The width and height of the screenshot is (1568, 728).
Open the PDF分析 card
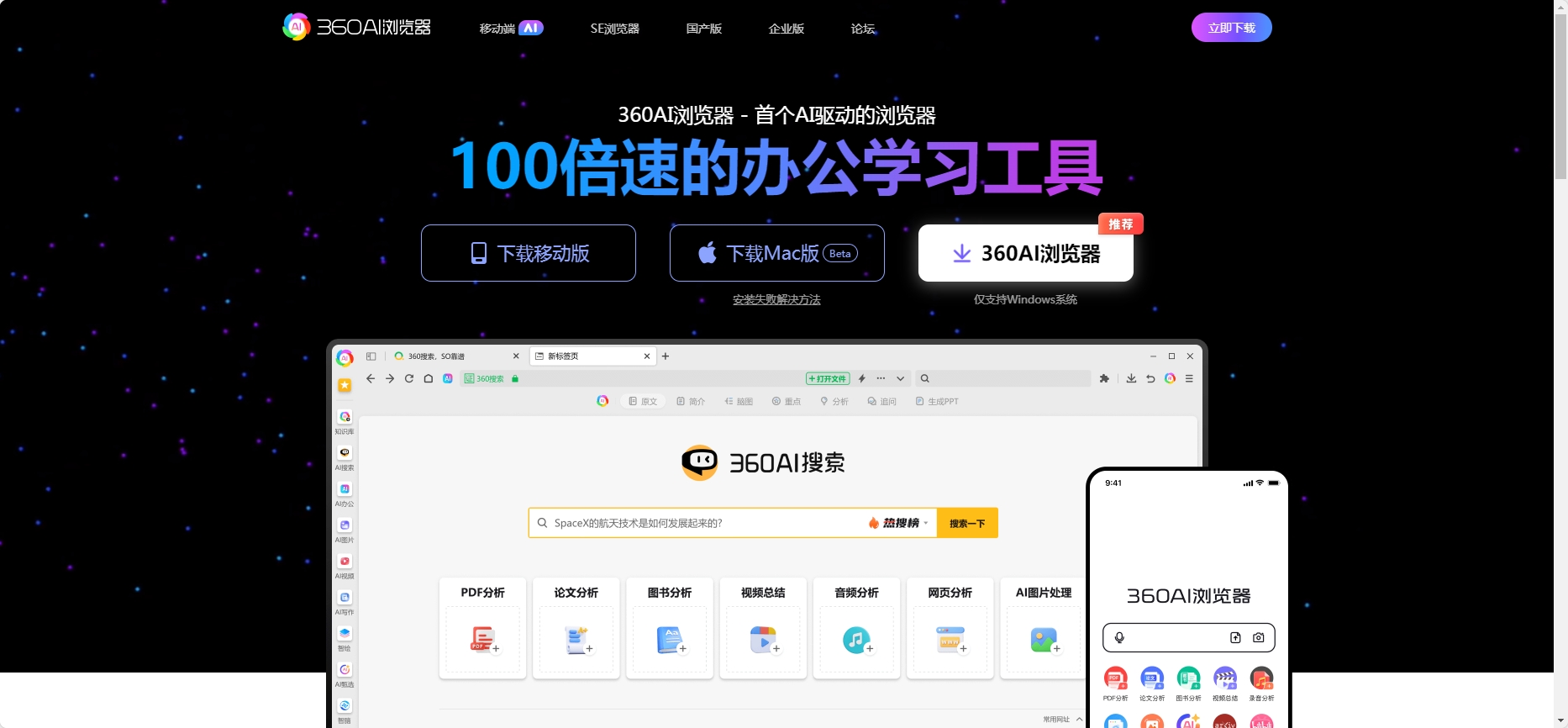pos(482,627)
